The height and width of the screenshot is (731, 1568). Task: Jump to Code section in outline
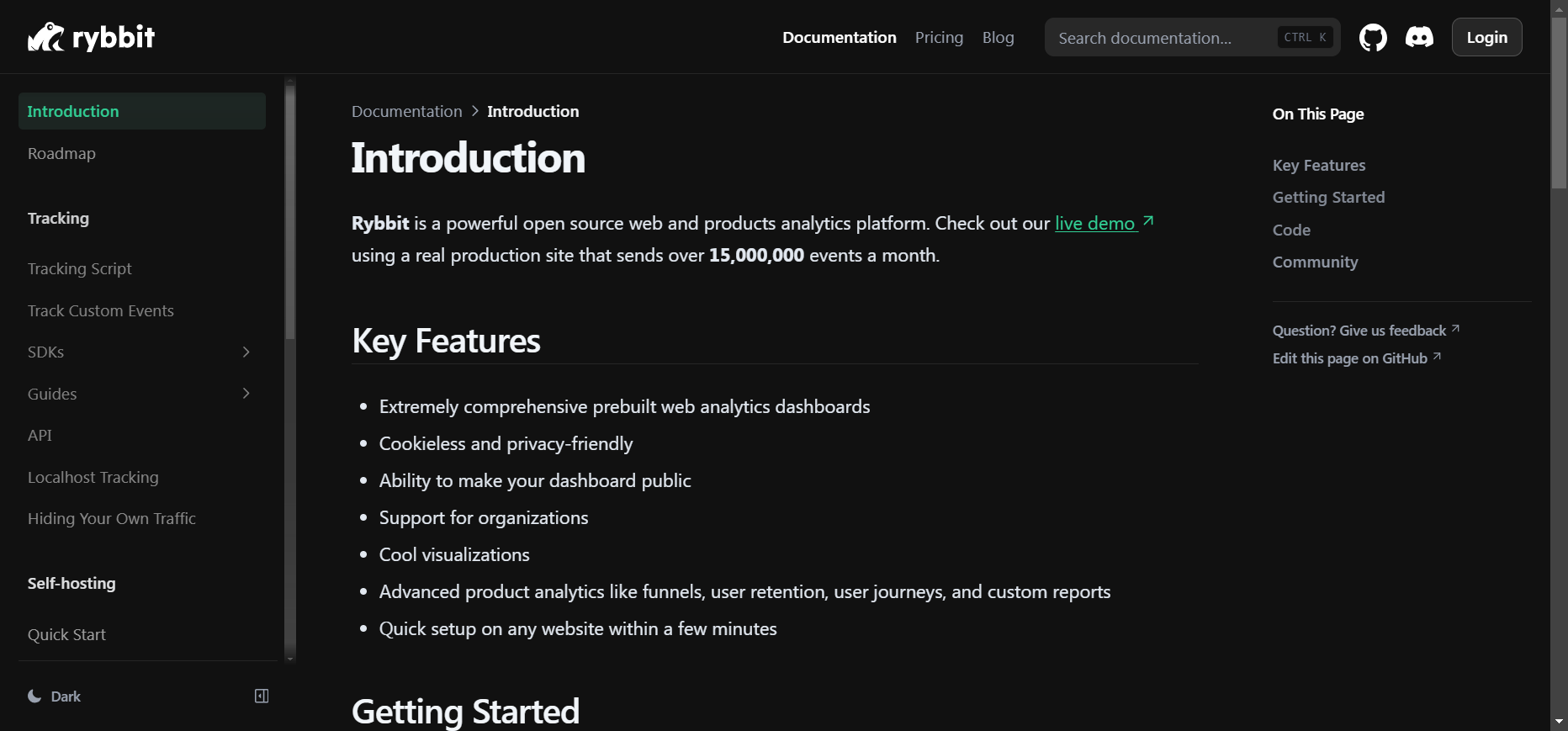(x=1291, y=230)
